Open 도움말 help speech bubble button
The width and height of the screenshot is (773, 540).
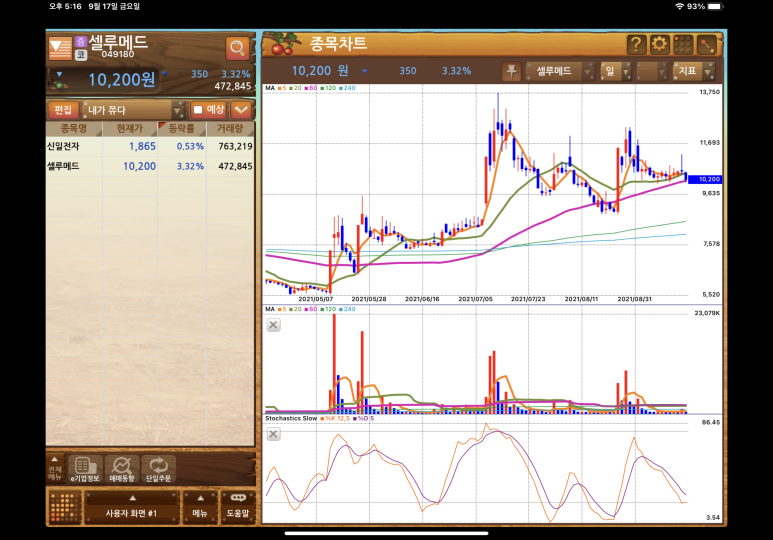238,506
